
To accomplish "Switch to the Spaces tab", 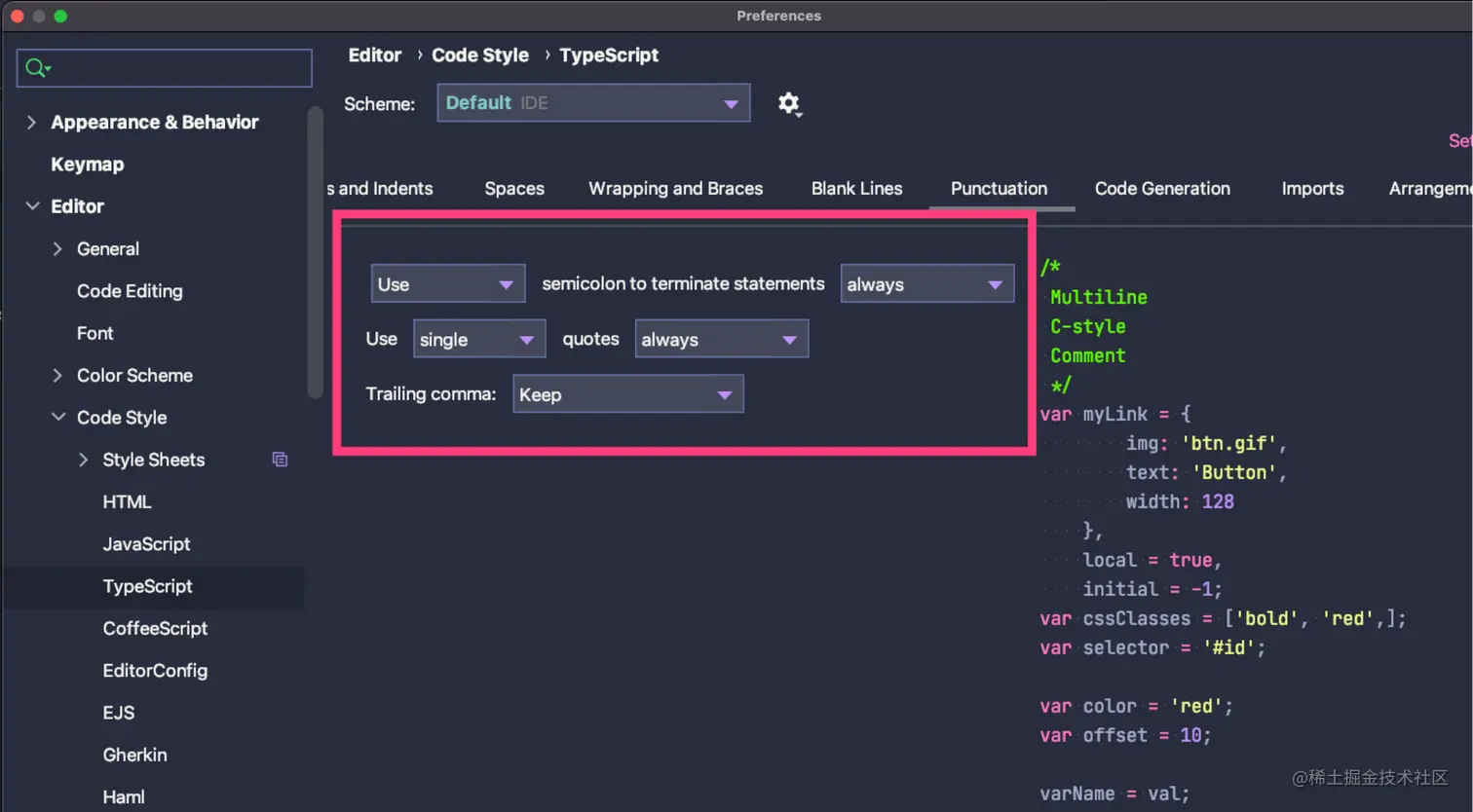I will tap(514, 189).
